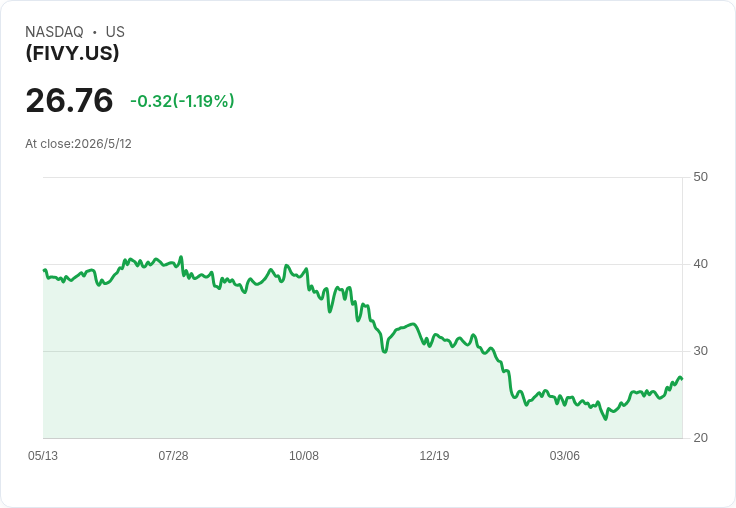Click the 10/08 date axis label

coord(304,456)
